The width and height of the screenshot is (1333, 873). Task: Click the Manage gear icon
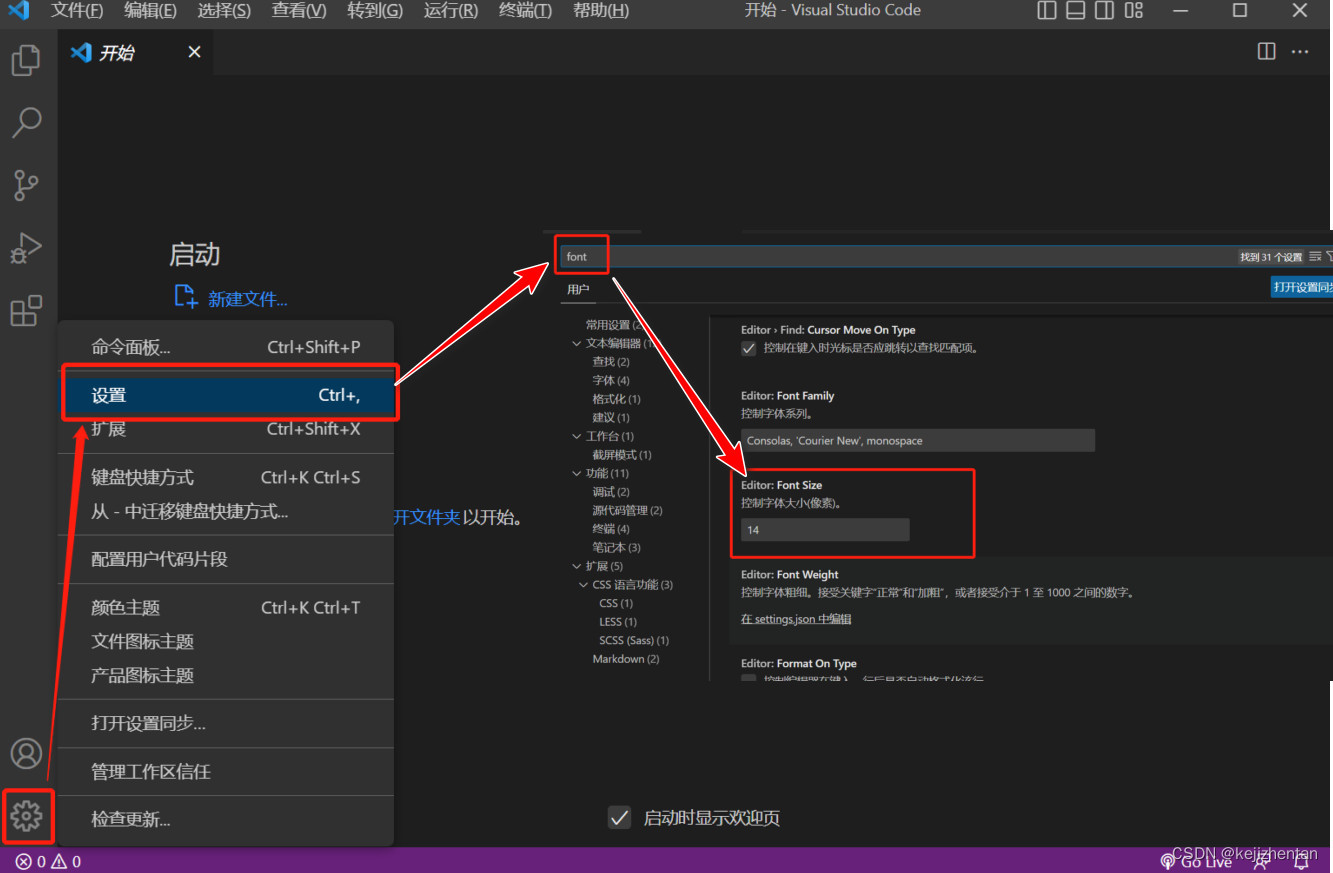26,816
